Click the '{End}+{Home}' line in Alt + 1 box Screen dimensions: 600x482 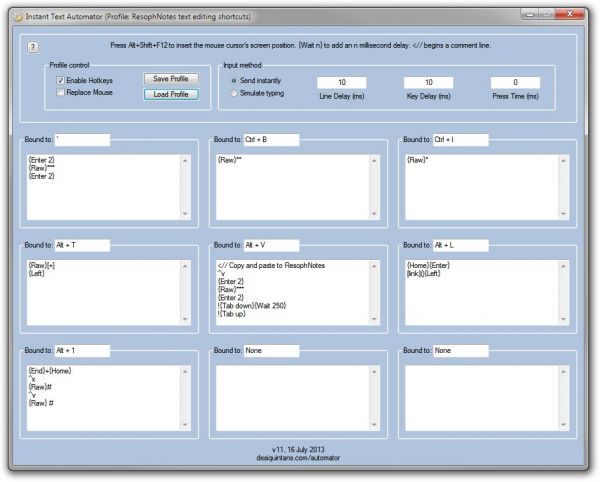[50, 371]
